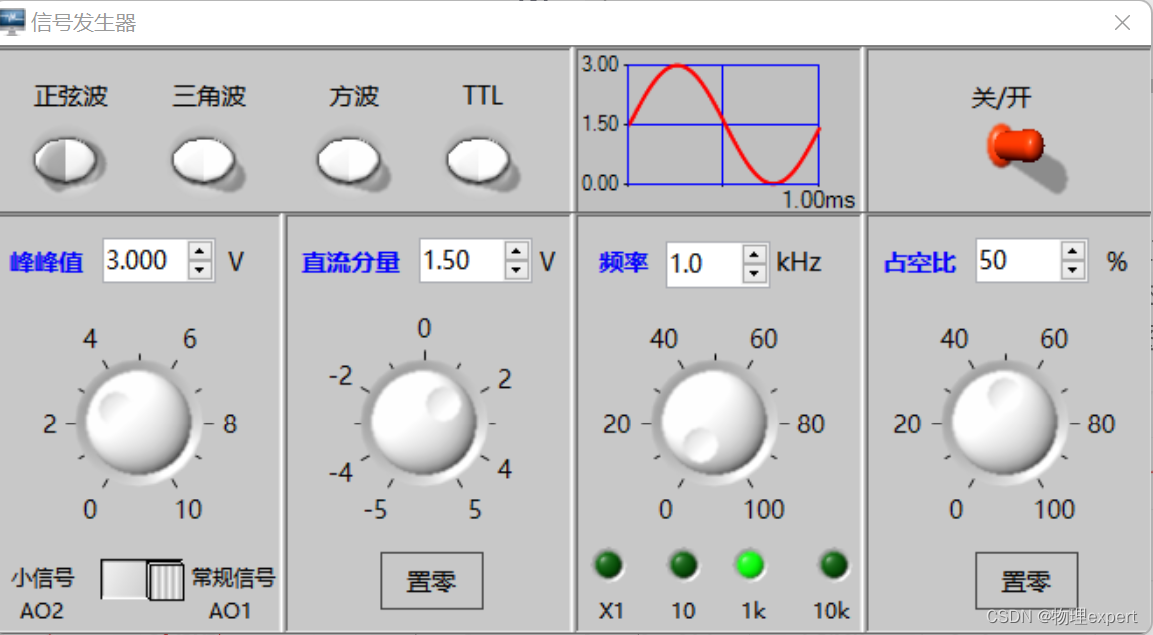Click the 直流分量 blue label

351,262
